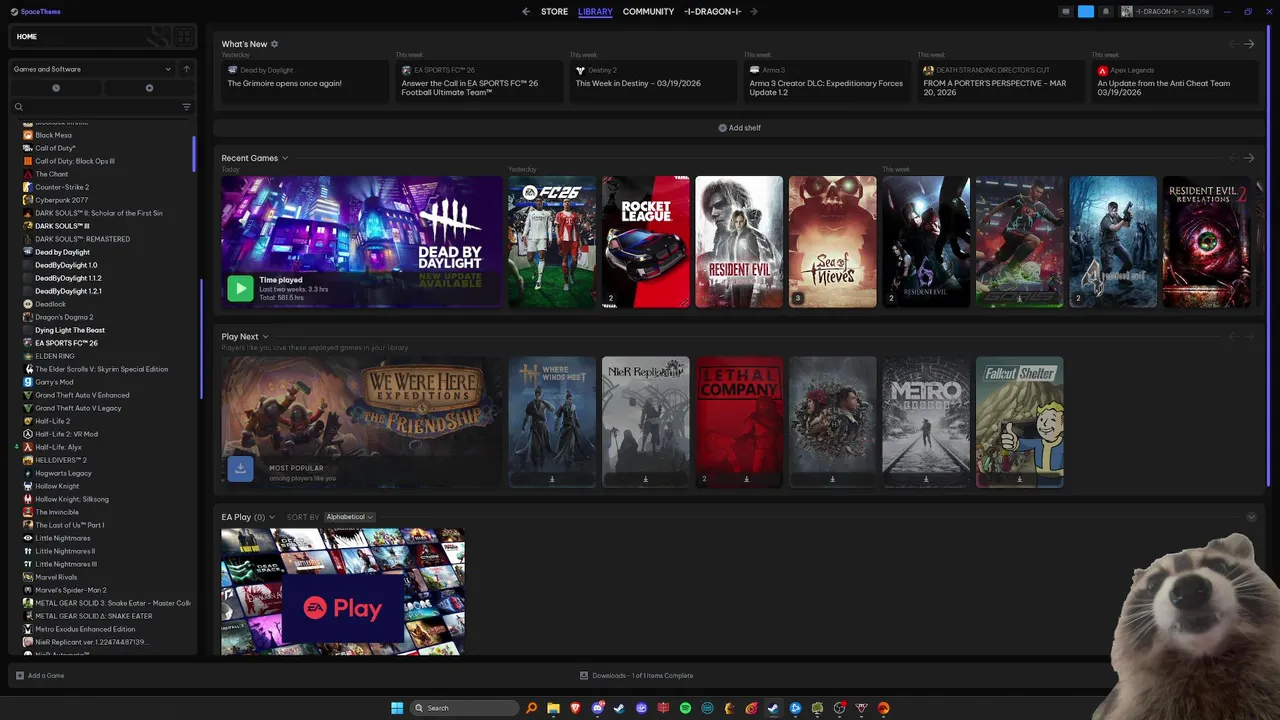Toggle the collections grid view icon
Image resolution: width=1280 pixels, height=720 pixels.
click(x=184, y=37)
